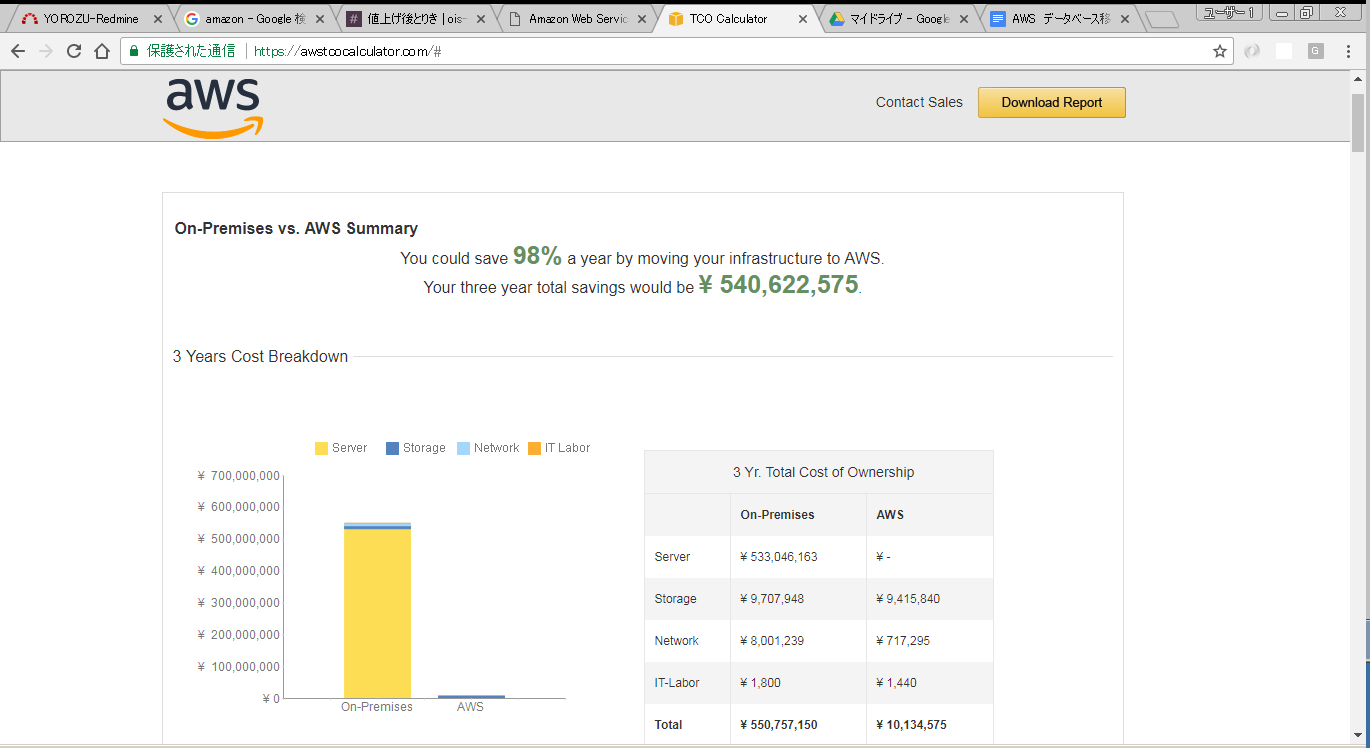This screenshot has height=748, width=1370.
Task: Close the YOROZU-Redmine tab
Action: (x=158, y=19)
